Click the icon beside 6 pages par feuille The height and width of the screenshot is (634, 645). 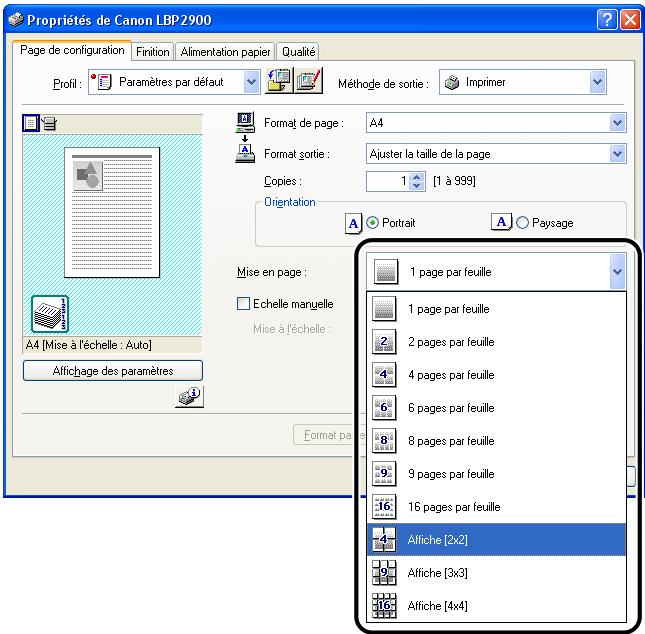click(384, 408)
